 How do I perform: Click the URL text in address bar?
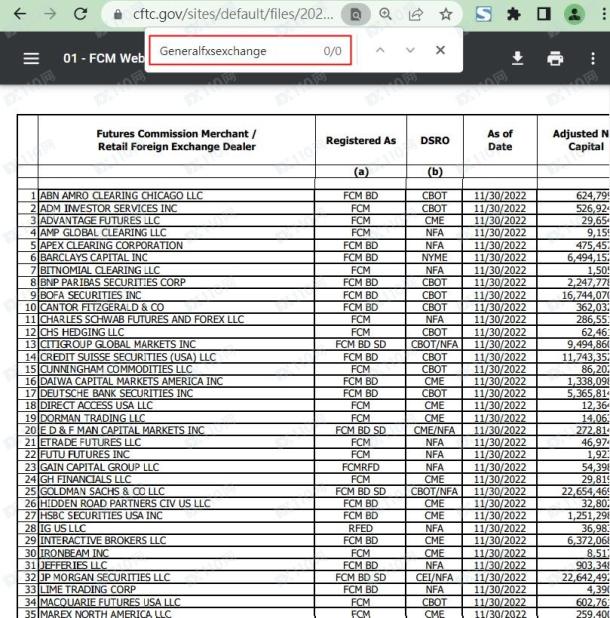(x=233, y=14)
